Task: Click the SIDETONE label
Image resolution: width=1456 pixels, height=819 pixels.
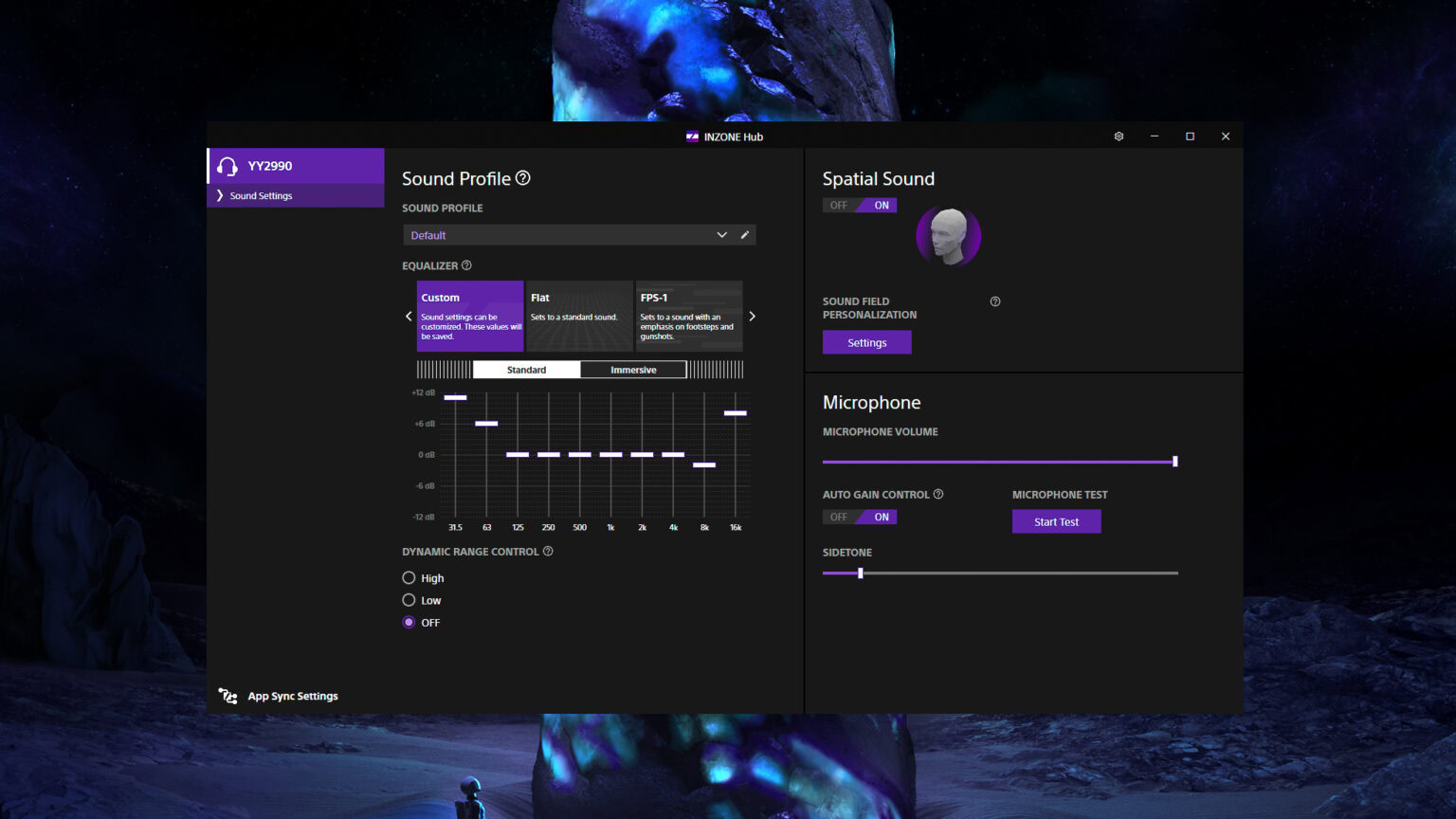Action: (x=847, y=552)
